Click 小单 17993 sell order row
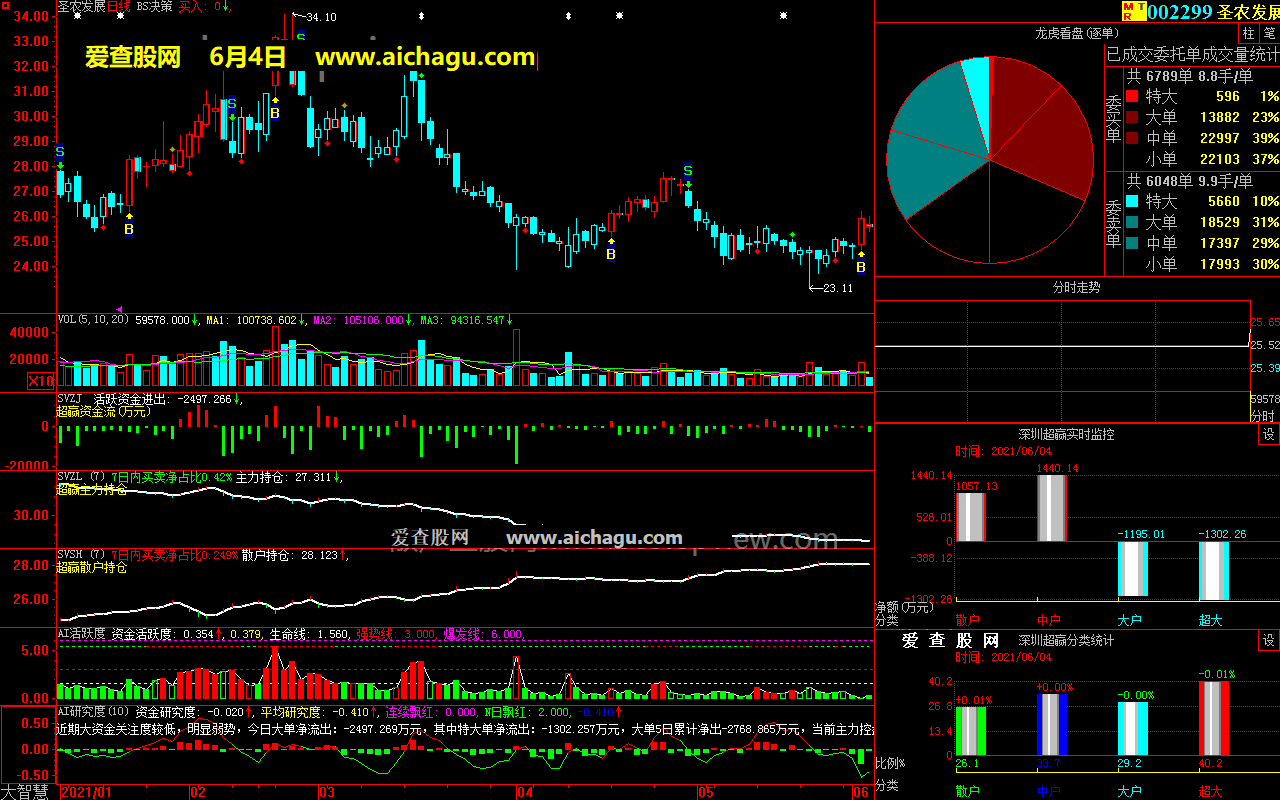Image resolution: width=1280 pixels, height=800 pixels. tap(1201, 264)
